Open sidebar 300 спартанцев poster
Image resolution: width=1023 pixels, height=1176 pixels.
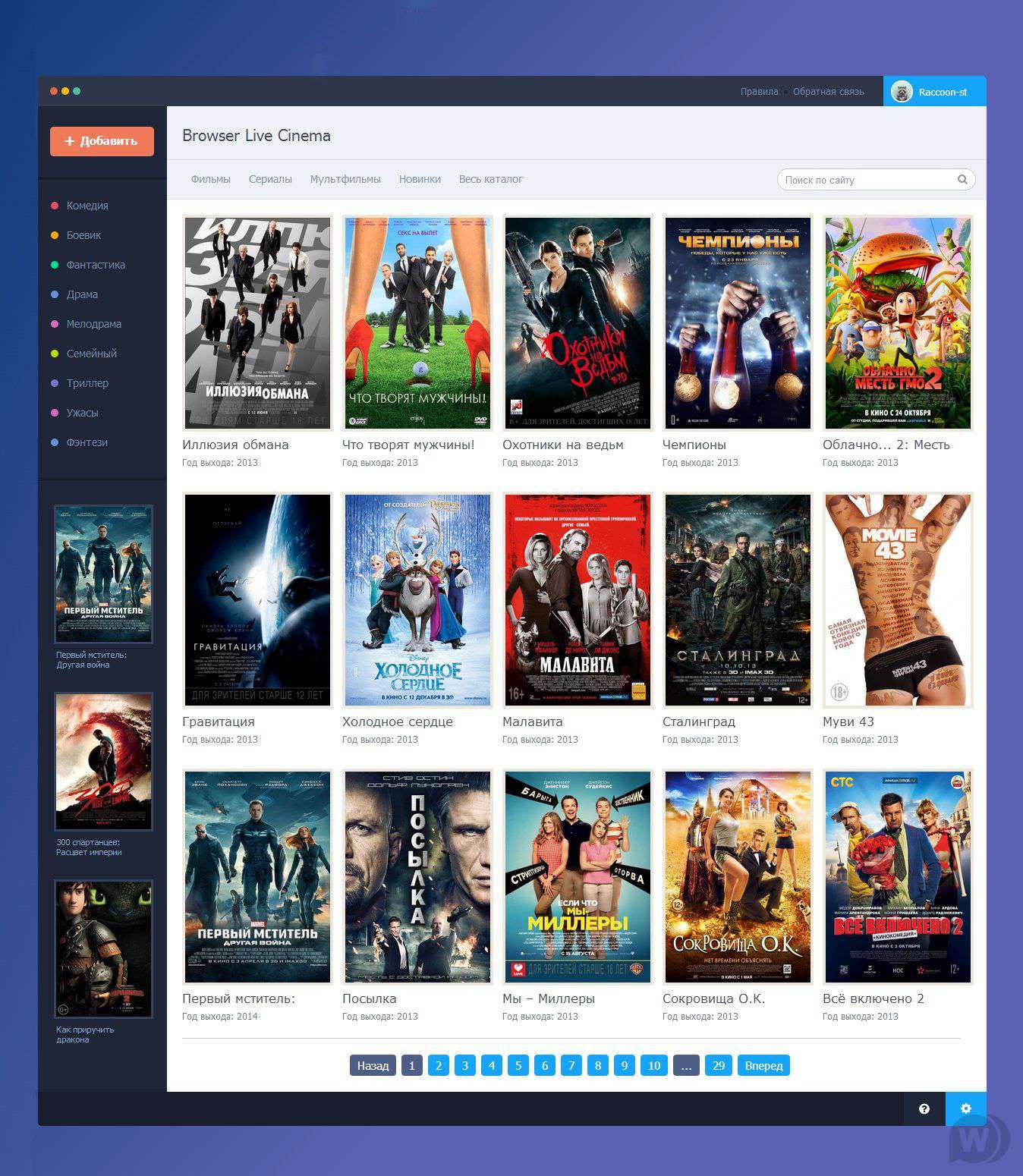pyautogui.click(x=104, y=762)
